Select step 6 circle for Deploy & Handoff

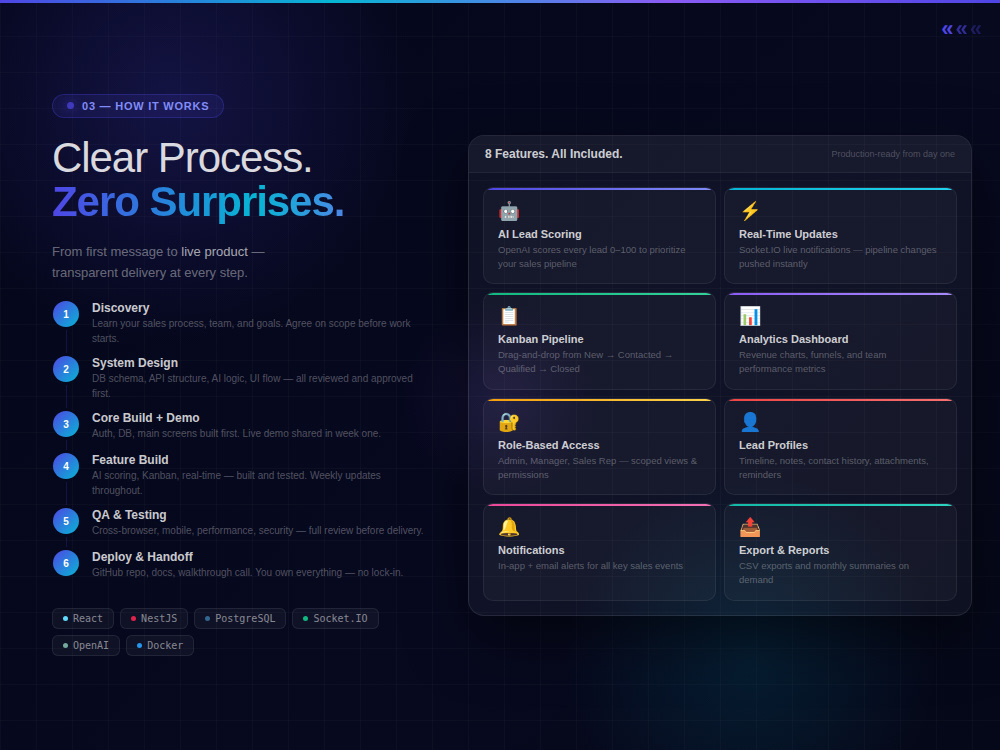(x=66, y=562)
